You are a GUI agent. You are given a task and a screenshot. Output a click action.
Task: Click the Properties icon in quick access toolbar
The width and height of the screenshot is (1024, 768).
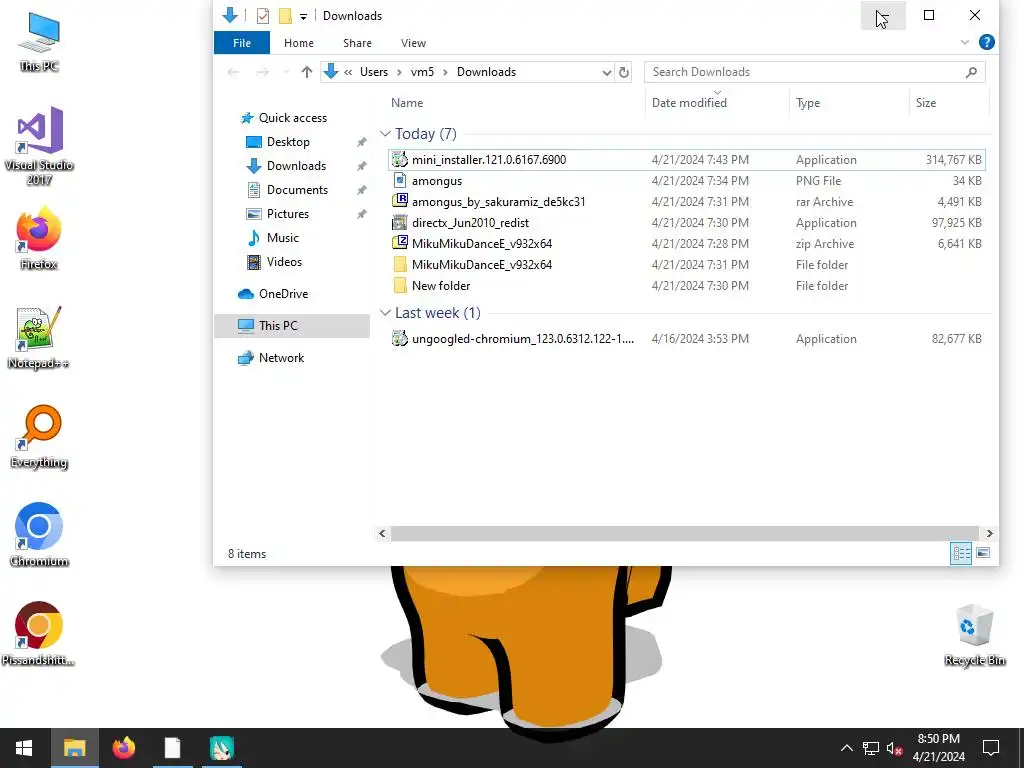(263, 16)
